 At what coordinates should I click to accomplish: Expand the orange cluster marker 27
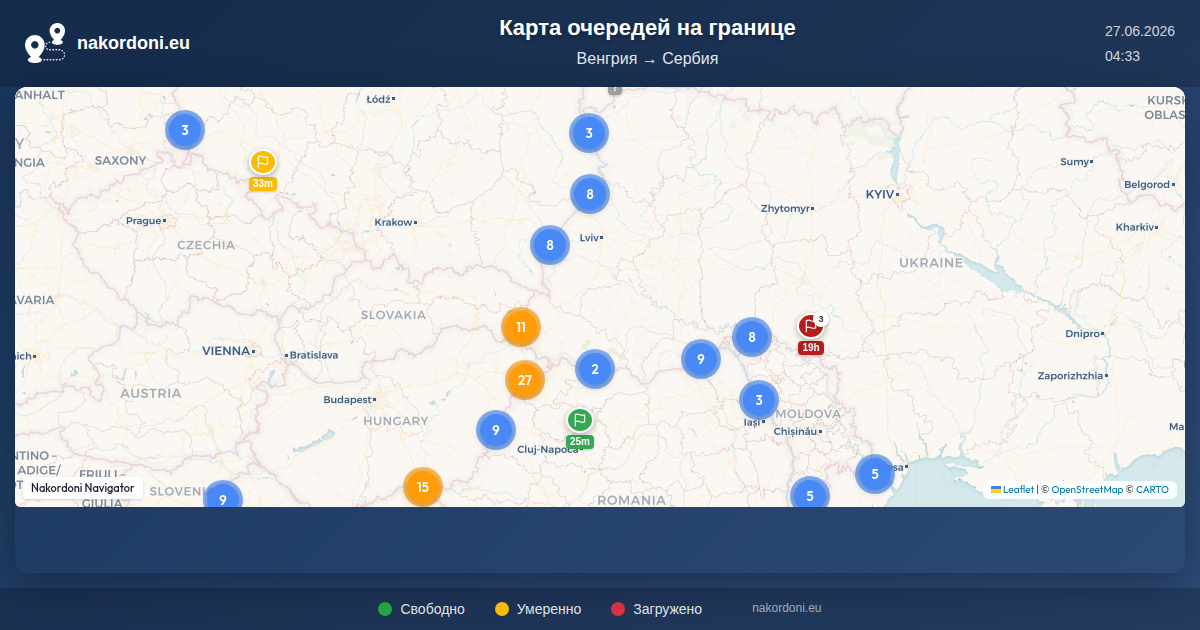point(525,380)
